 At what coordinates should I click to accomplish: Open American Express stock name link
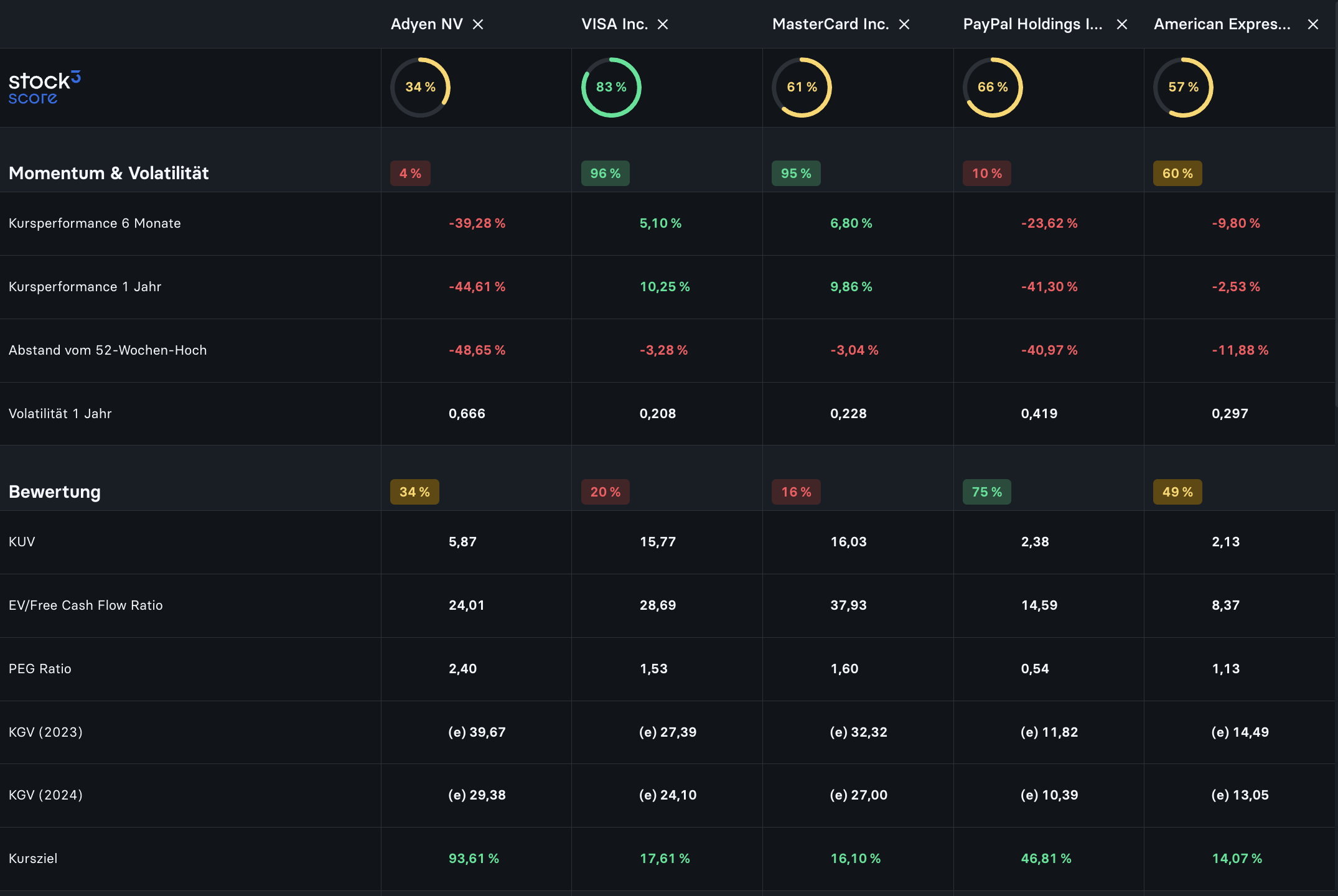[1222, 24]
